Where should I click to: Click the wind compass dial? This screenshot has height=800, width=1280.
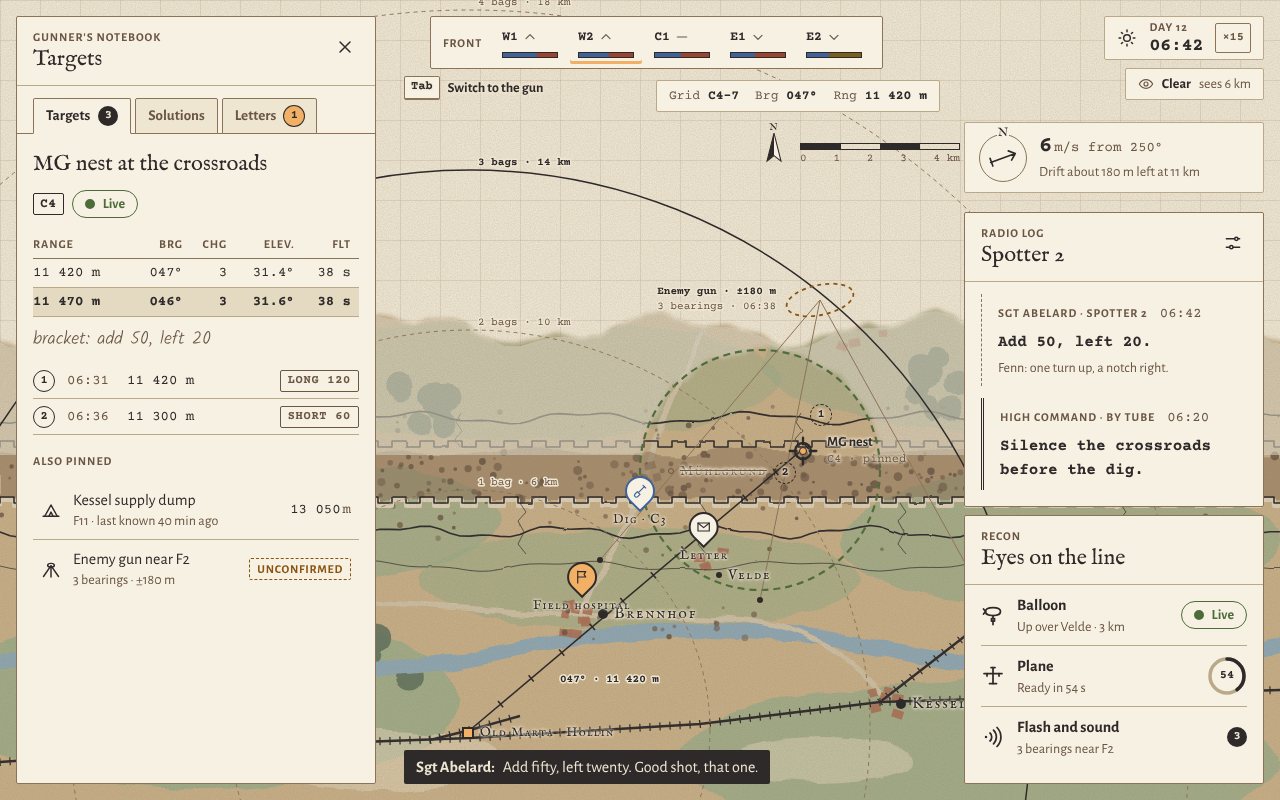(1003, 157)
